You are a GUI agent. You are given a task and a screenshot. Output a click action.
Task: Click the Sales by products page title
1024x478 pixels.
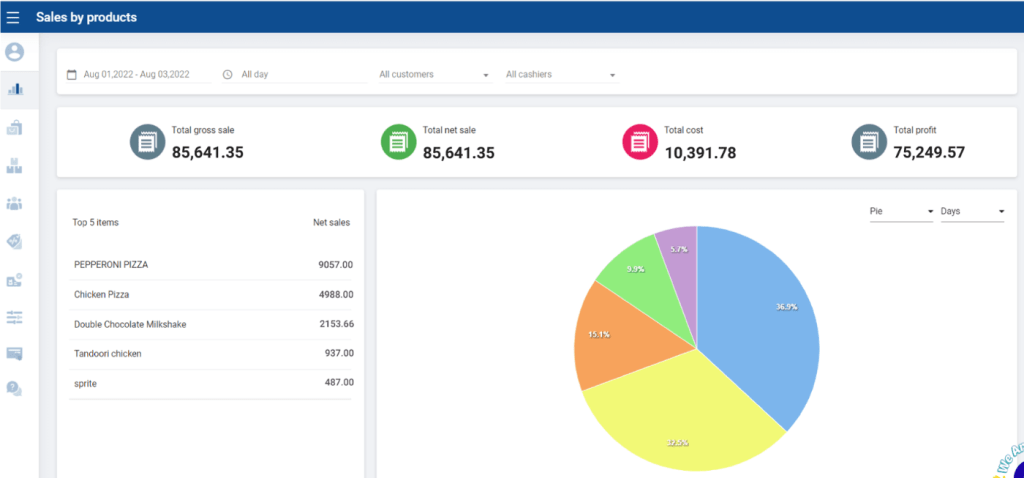[x=86, y=18]
